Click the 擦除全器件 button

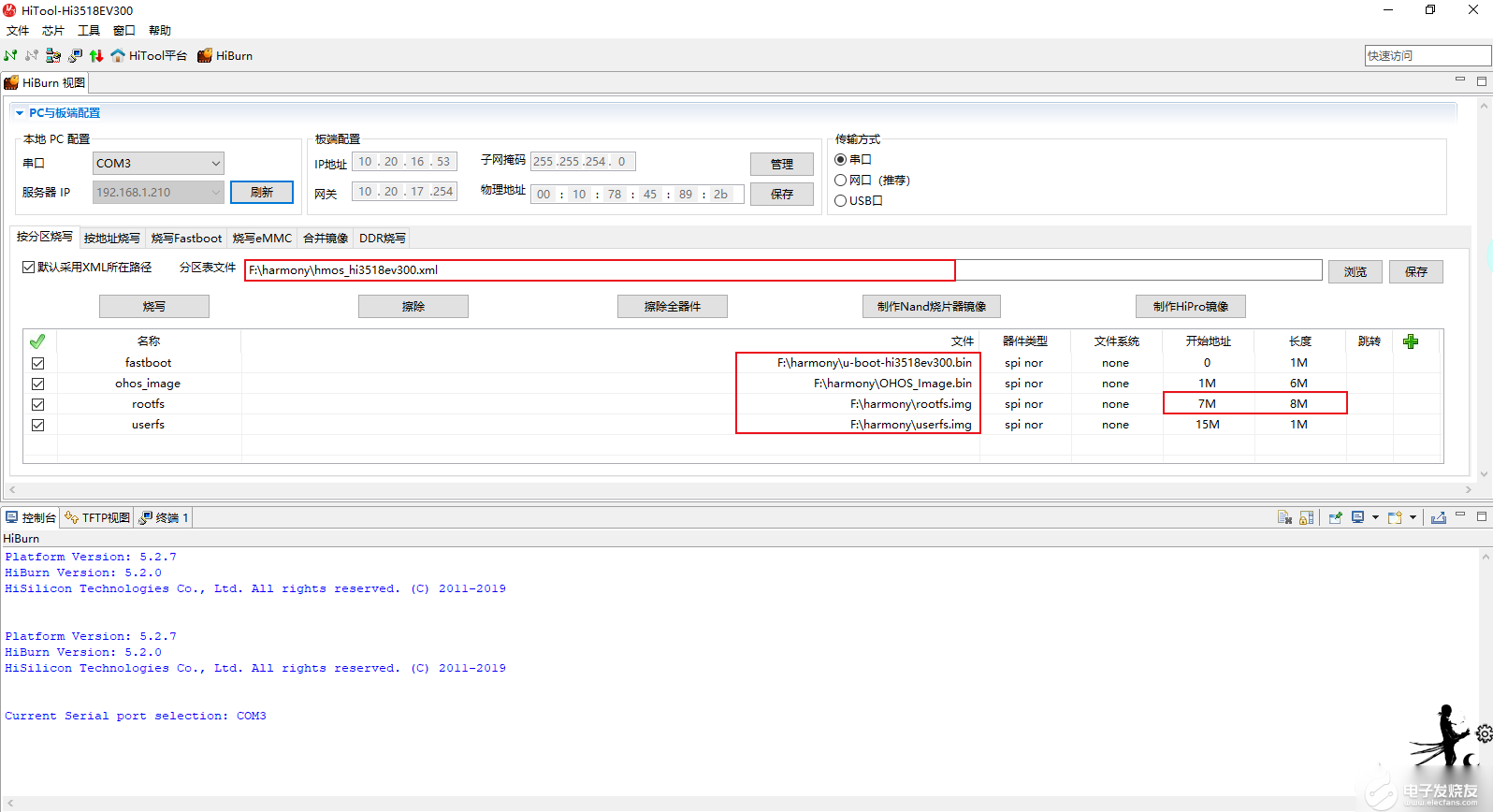click(x=672, y=307)
